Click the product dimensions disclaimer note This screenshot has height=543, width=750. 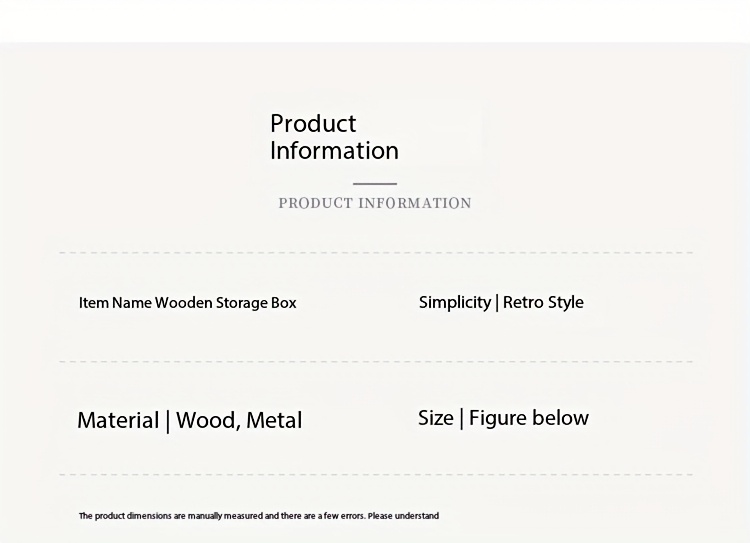(259, 516)
